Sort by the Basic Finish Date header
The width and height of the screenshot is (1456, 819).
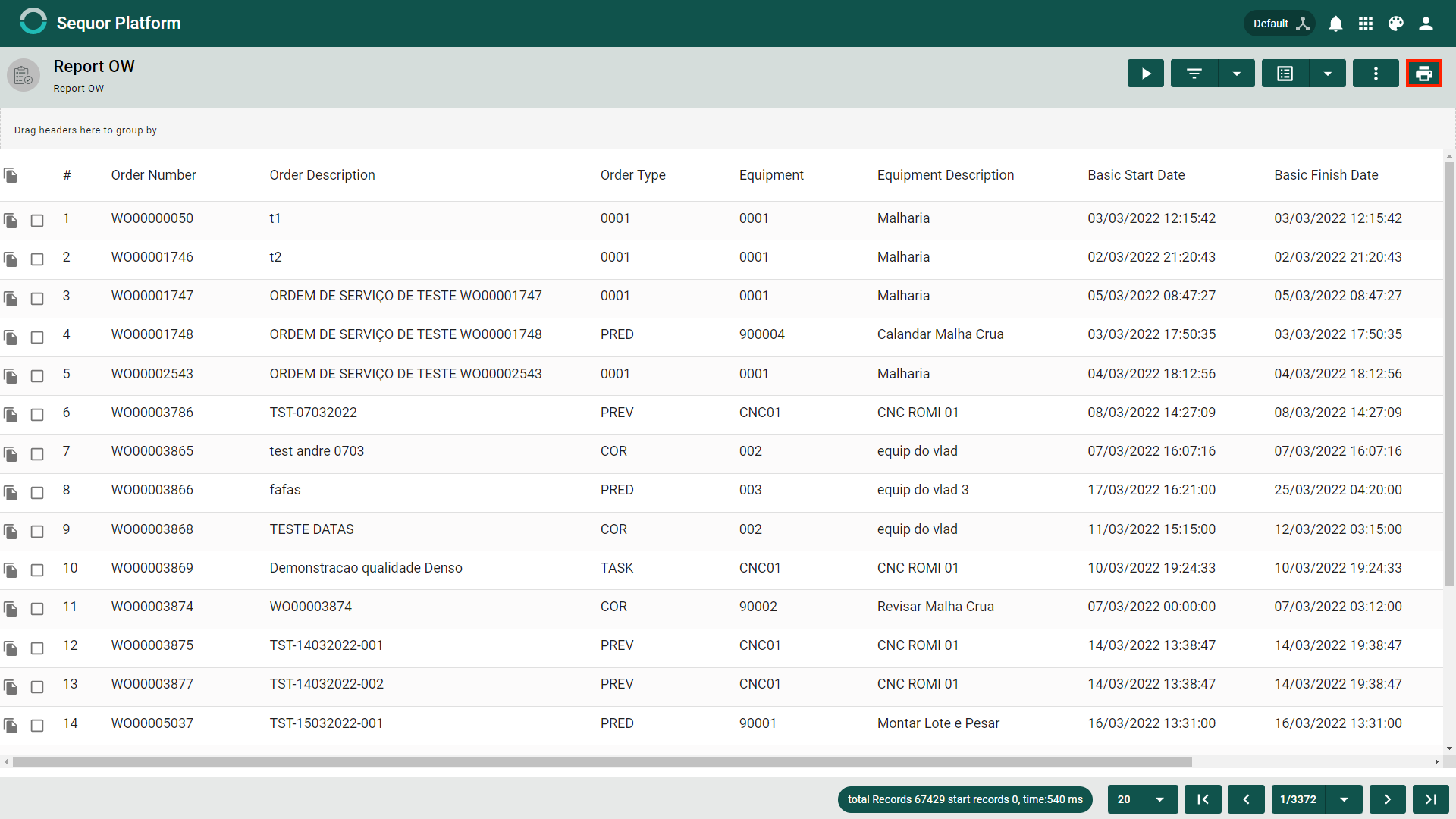(x=1326, y=175)
